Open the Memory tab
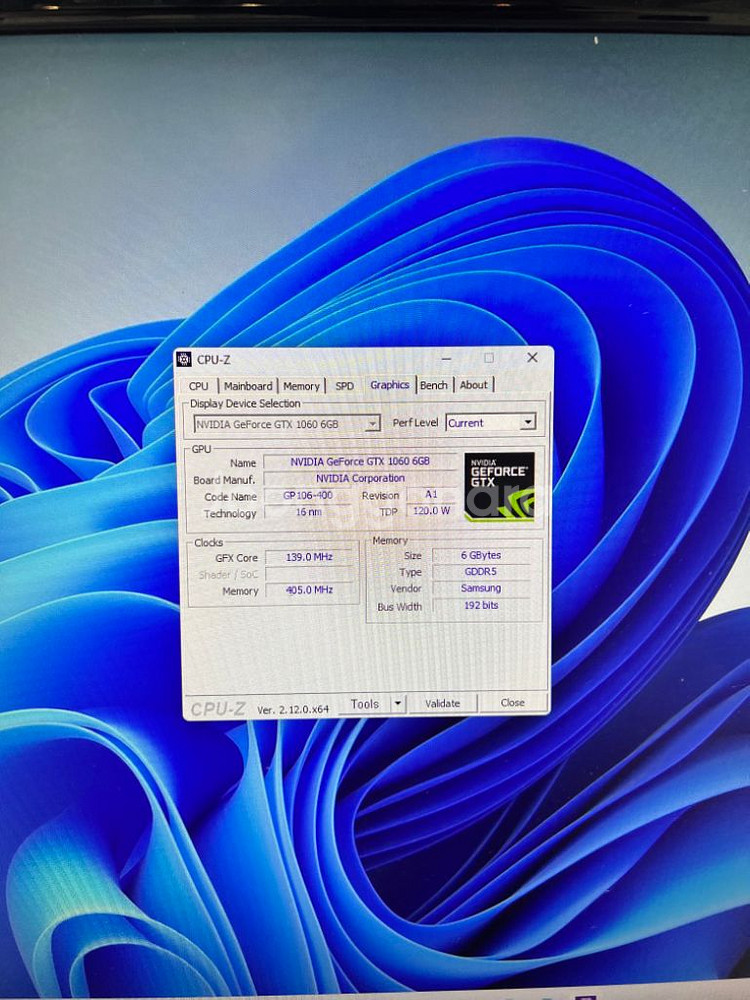This screenshot has width=750, height=1000. 301,386
